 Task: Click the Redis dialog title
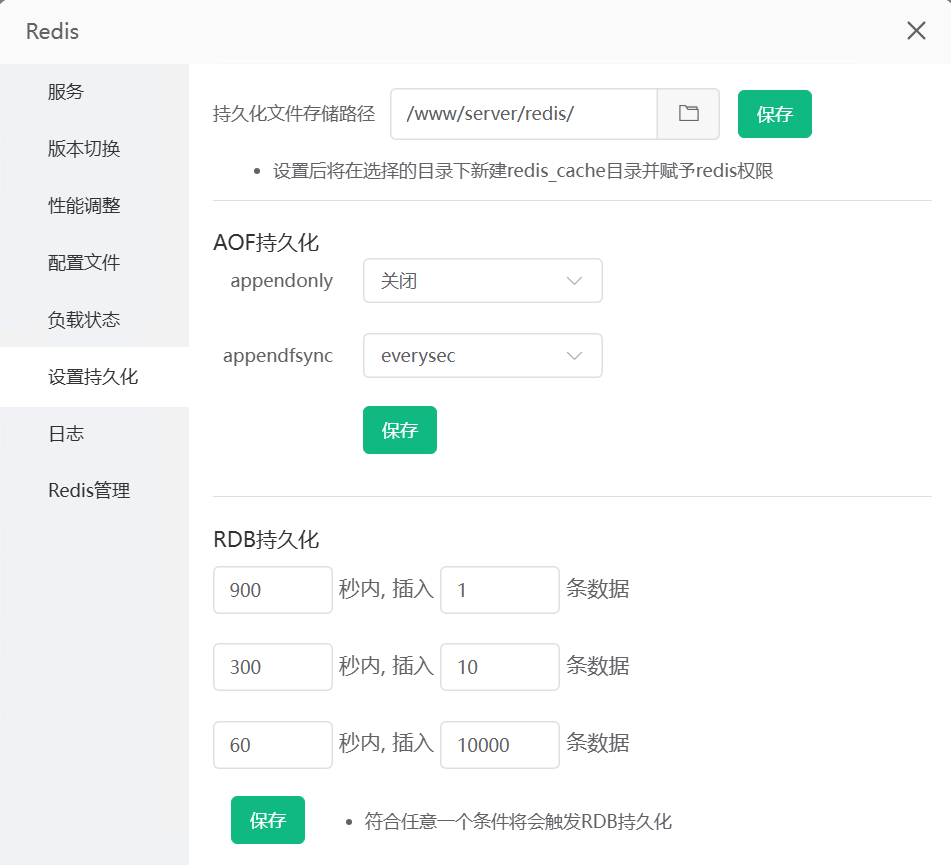(x=52, y=31)
